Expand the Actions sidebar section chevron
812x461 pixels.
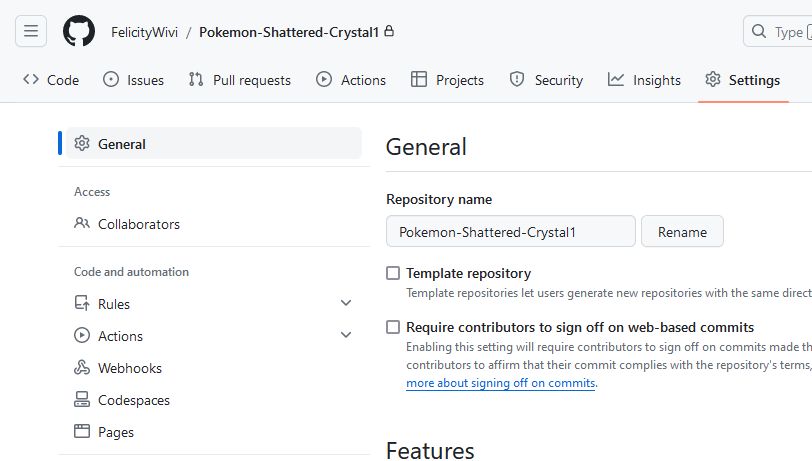(346, 336)
